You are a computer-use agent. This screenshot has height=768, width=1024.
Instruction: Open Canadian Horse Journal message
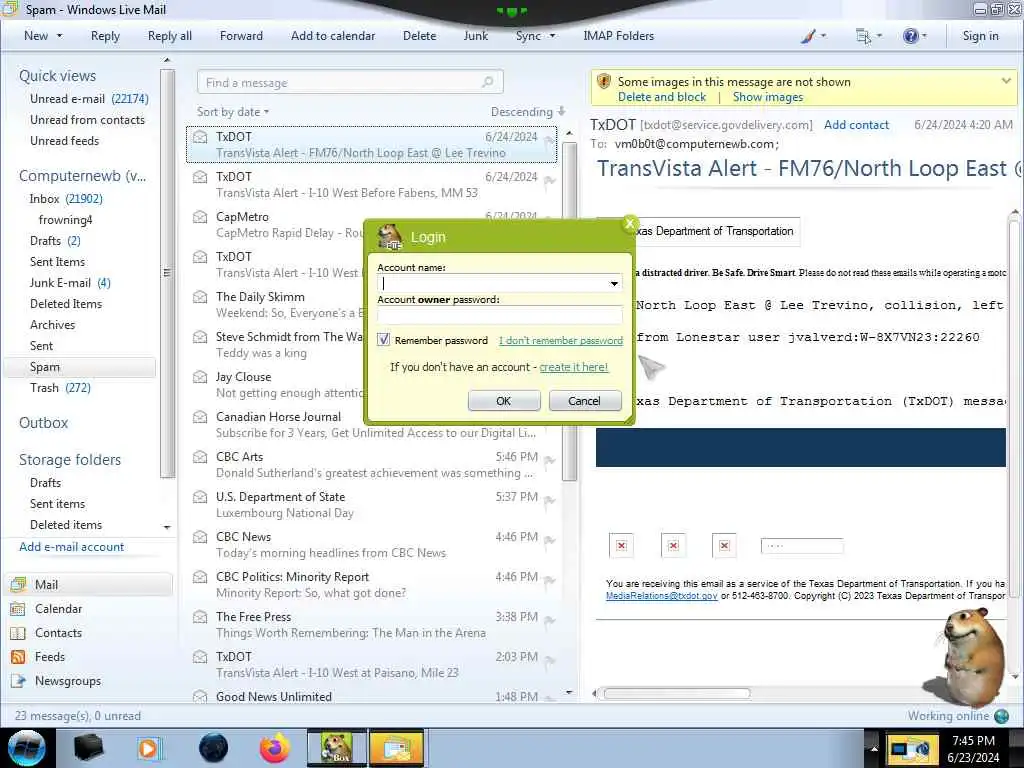[371, 424]
